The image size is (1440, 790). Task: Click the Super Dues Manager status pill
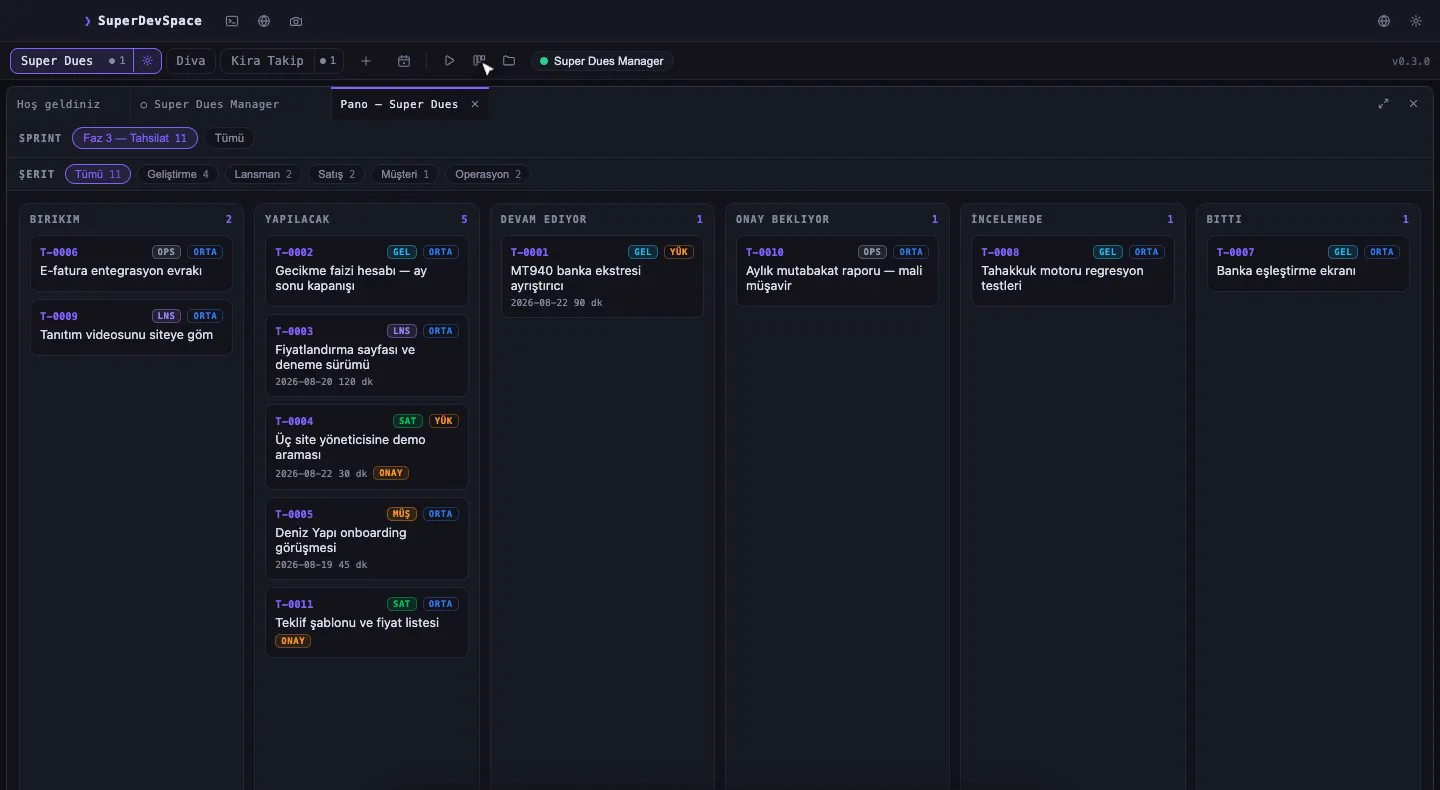602,61
